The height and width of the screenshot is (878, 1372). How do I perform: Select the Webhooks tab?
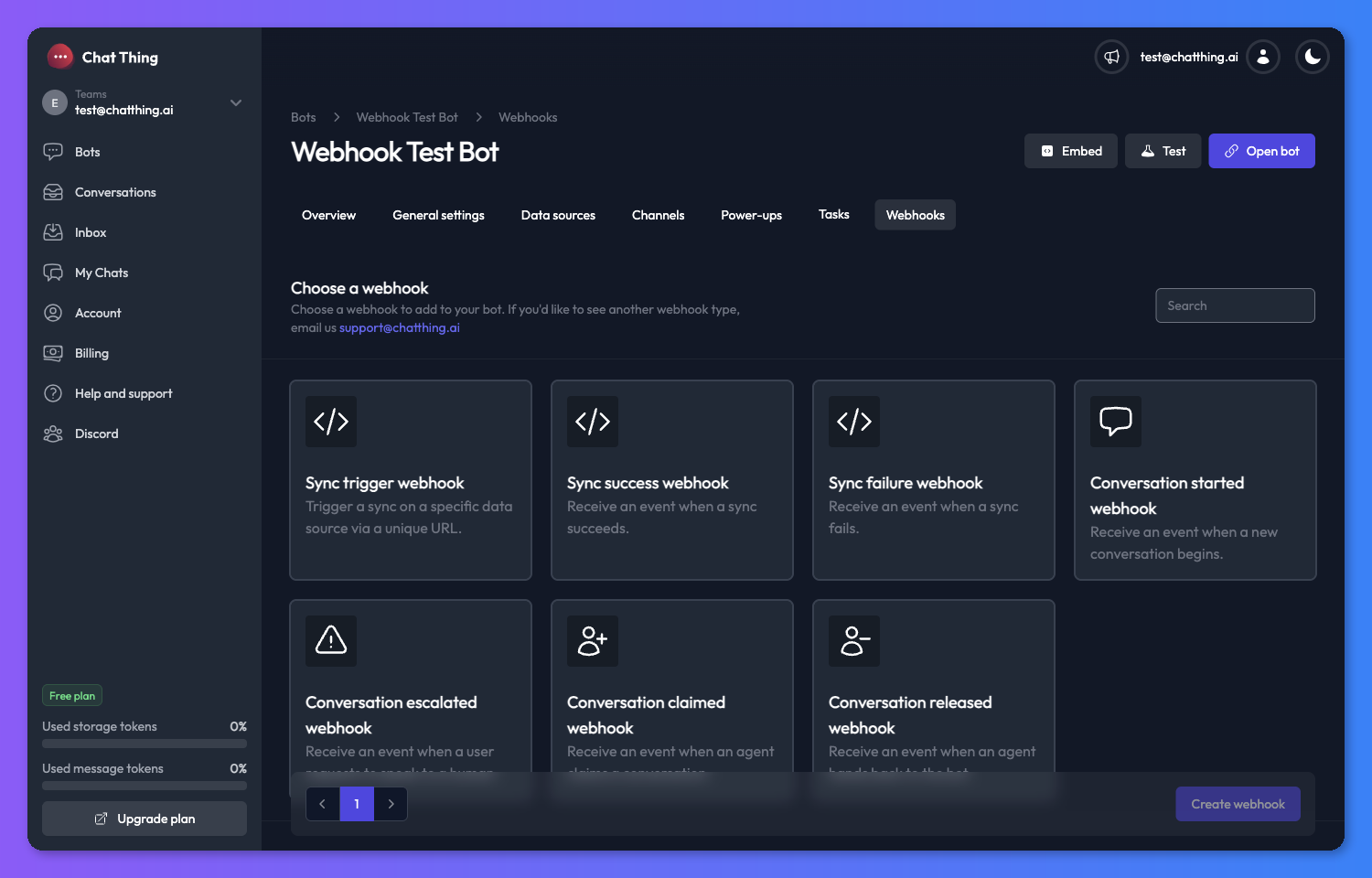916,215
